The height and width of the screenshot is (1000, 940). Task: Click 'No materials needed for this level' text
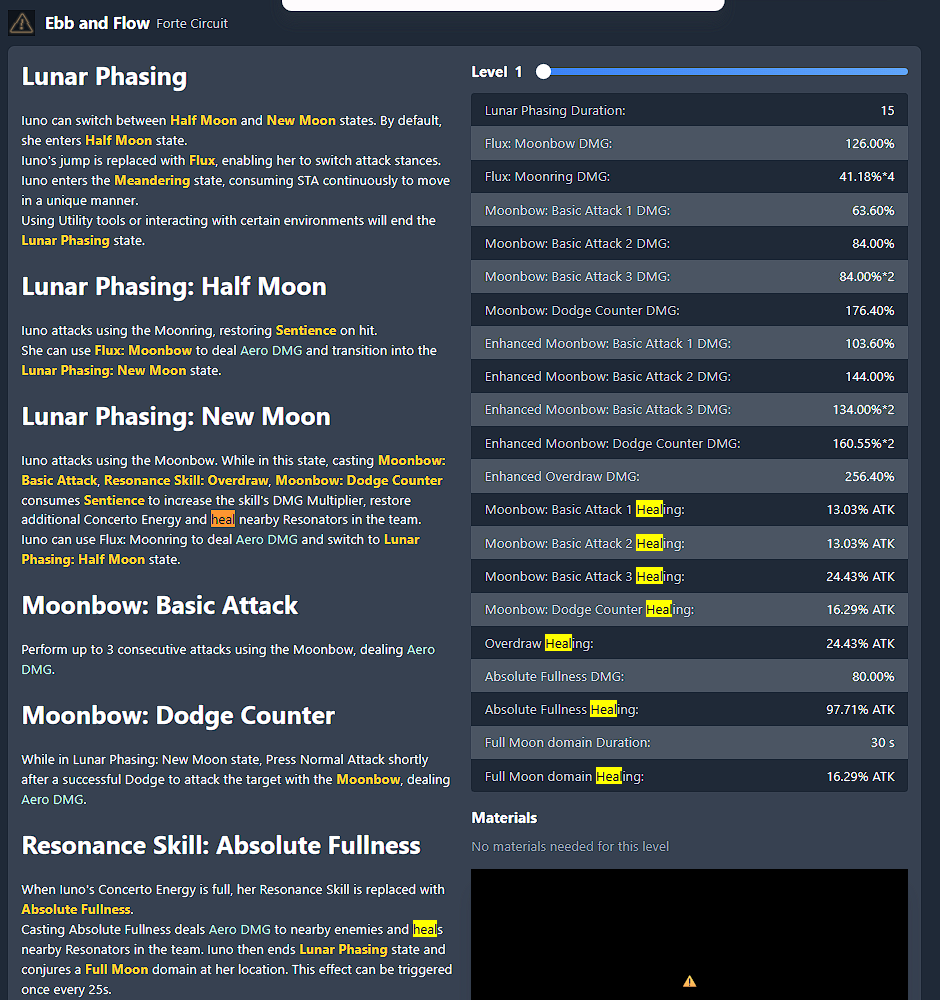[x=570, y=846]
